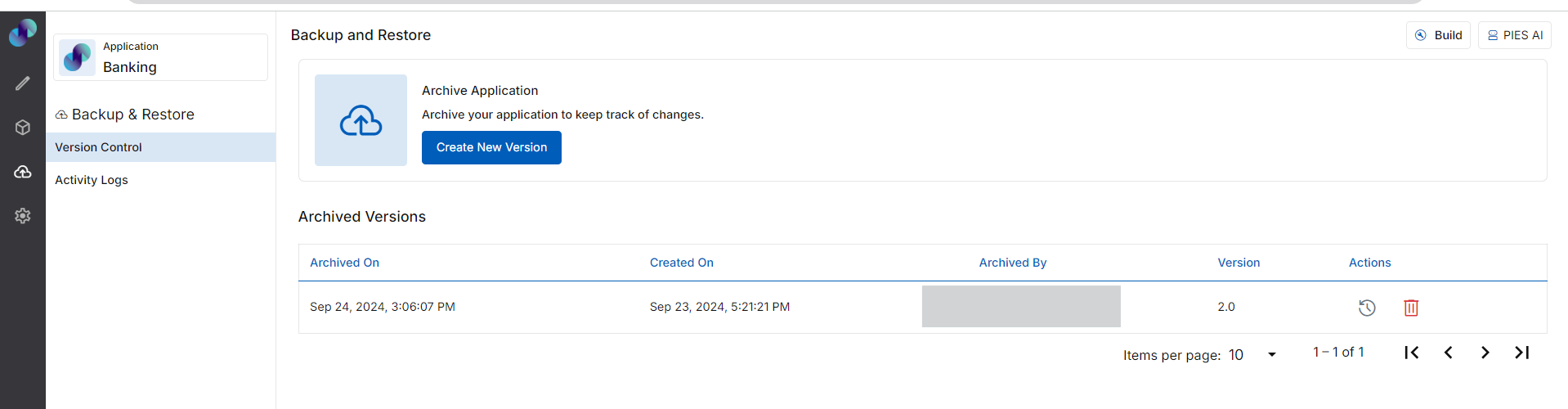
Task: Sort by the Archived On column header
Action: click(344, 263)
